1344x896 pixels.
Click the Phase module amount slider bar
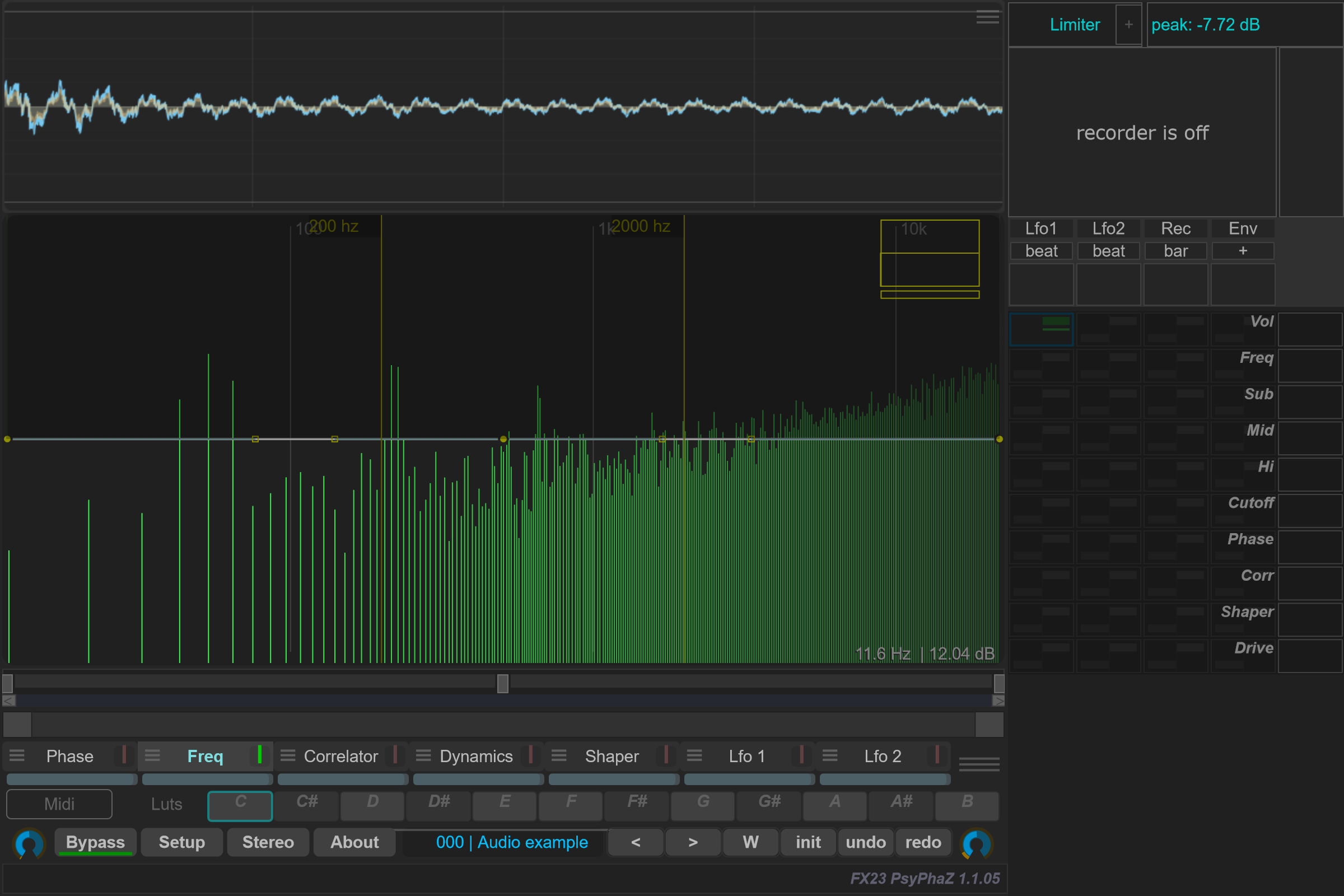pyautogui.click(x=72, y=780)
